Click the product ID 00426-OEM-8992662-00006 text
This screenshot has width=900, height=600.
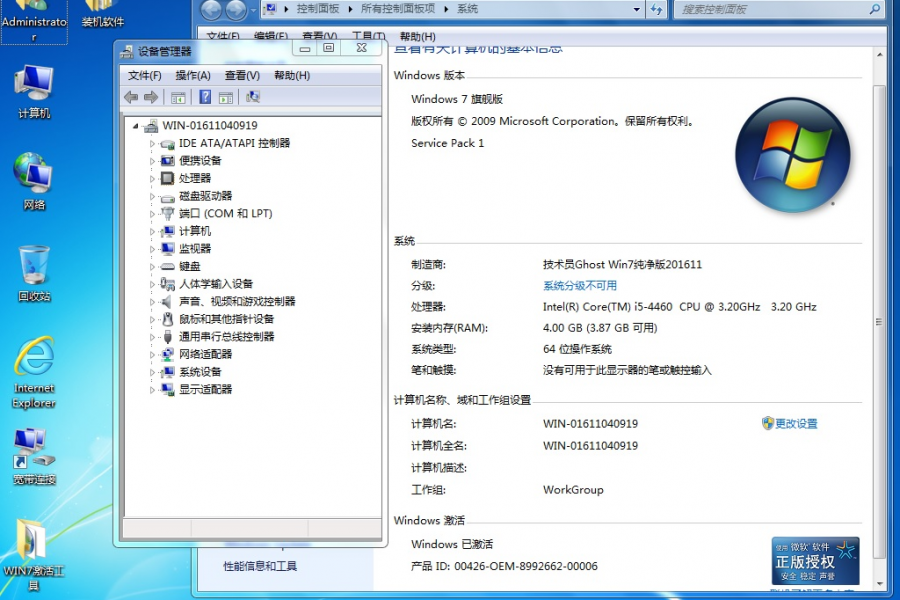pyautogui.click(x=525, y=566)
